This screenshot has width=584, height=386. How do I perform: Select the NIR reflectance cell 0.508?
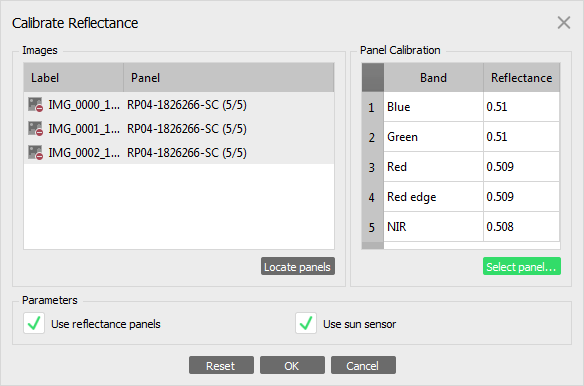click(521, 227)
